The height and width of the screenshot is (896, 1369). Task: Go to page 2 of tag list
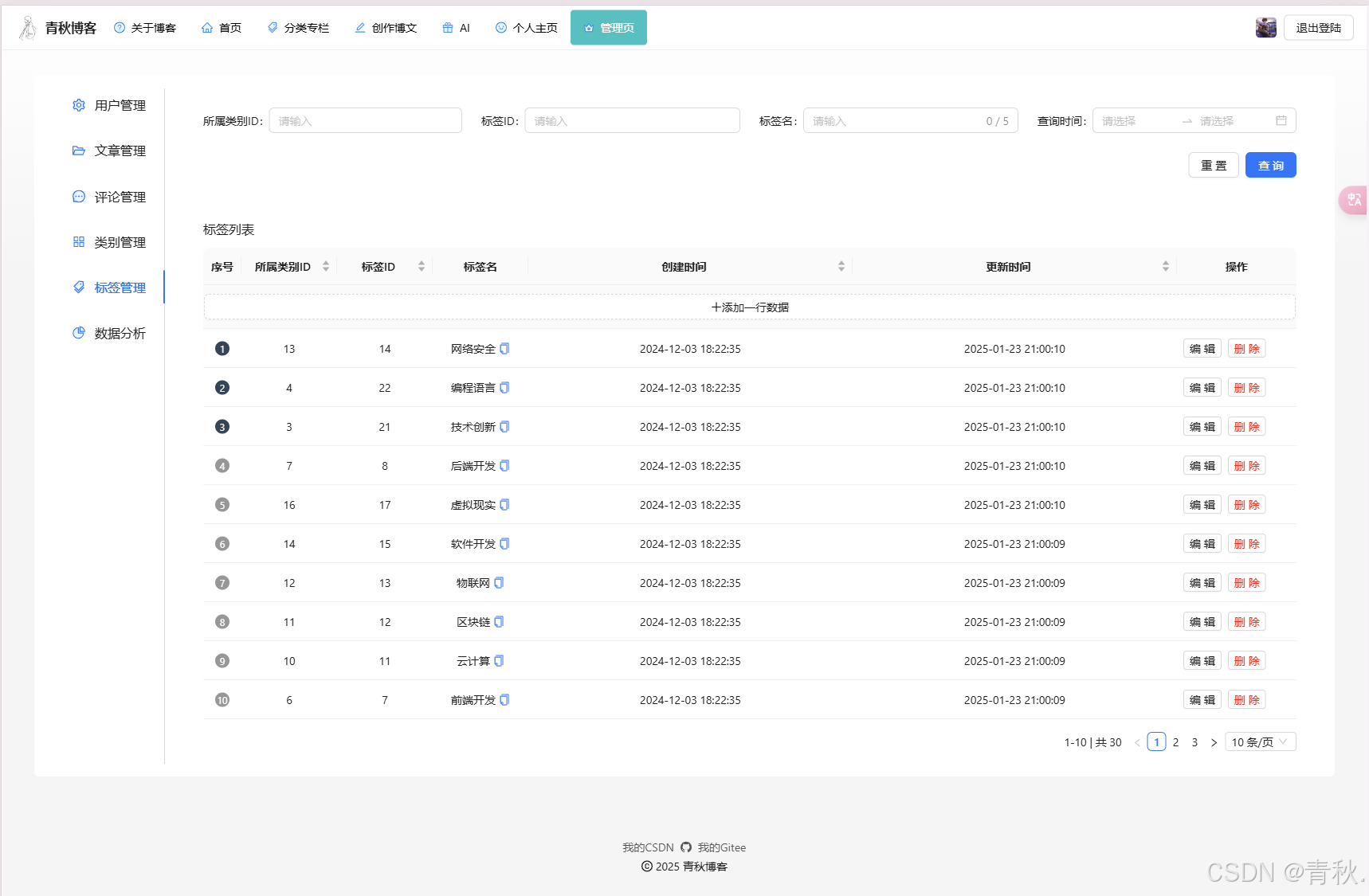pyautogui.click(x=1175, y=742)
